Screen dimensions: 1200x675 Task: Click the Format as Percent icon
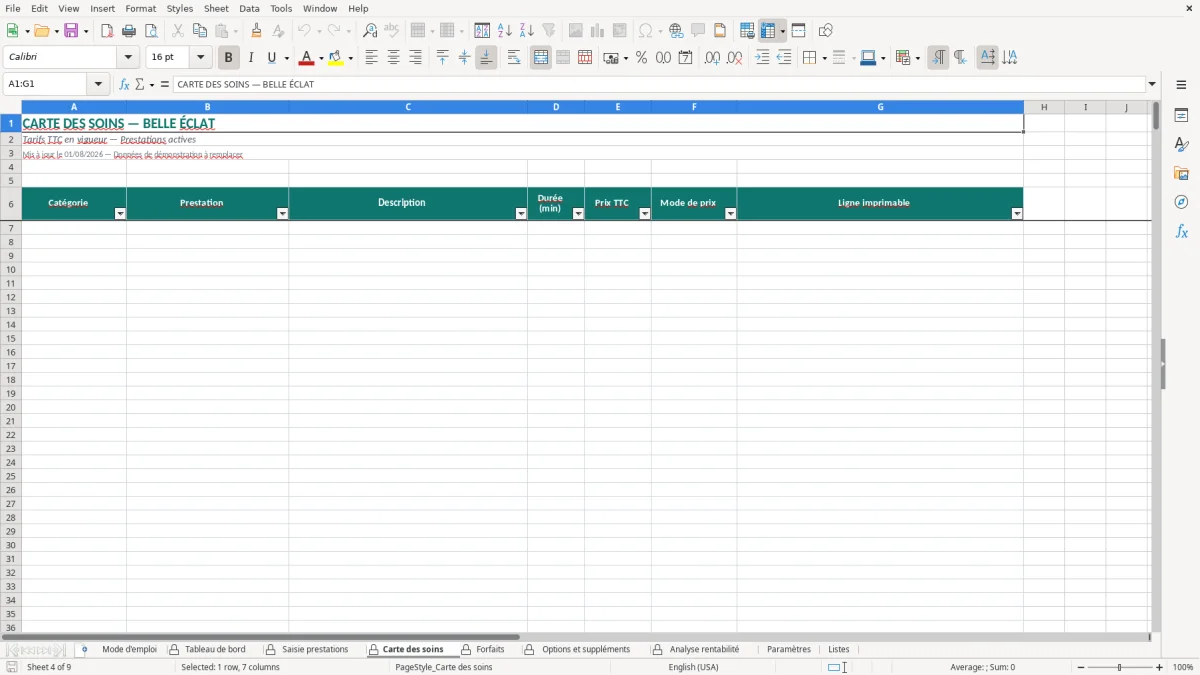(641, 58)
